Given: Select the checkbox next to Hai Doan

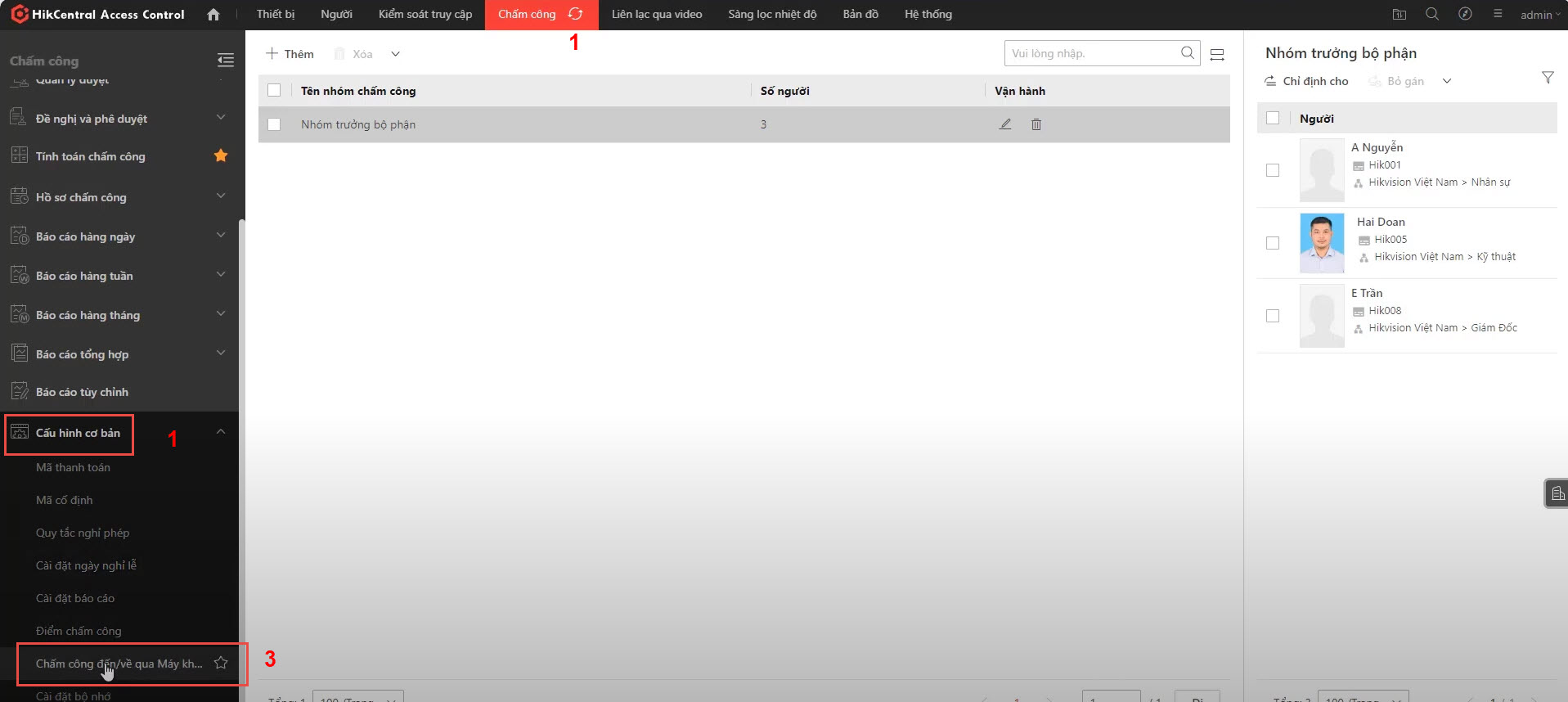Looking at the screenshot, I should 1273,243.
